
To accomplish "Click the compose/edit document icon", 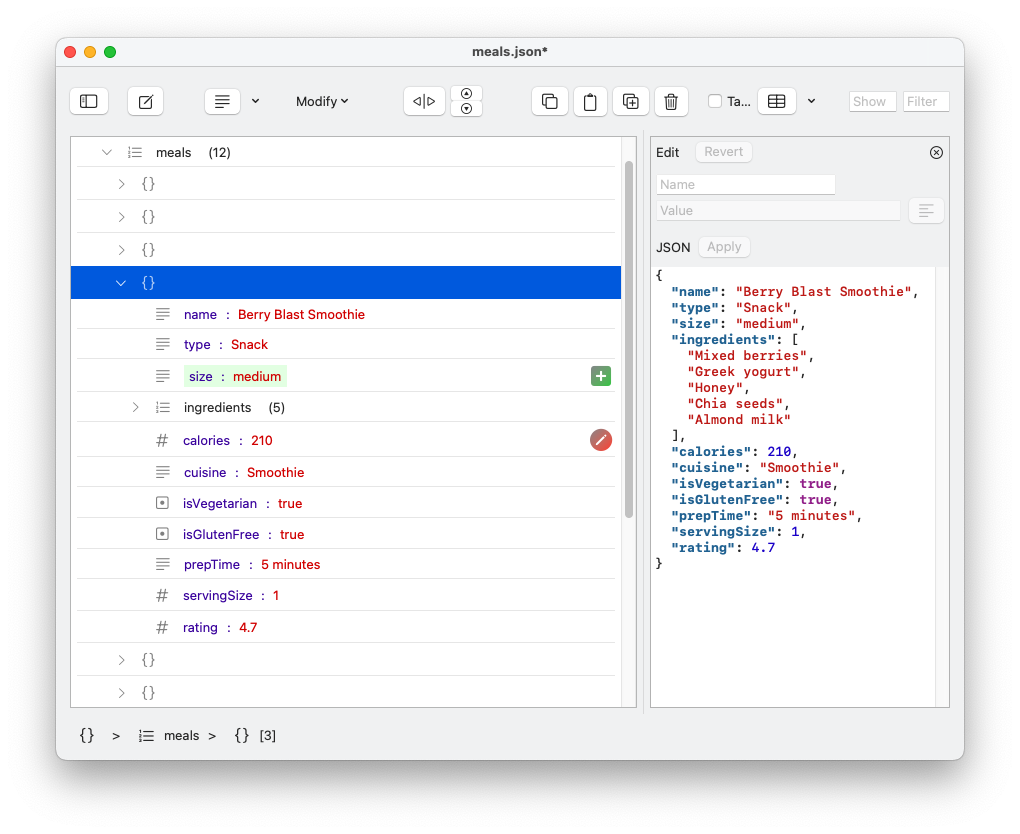I will 145,101.
